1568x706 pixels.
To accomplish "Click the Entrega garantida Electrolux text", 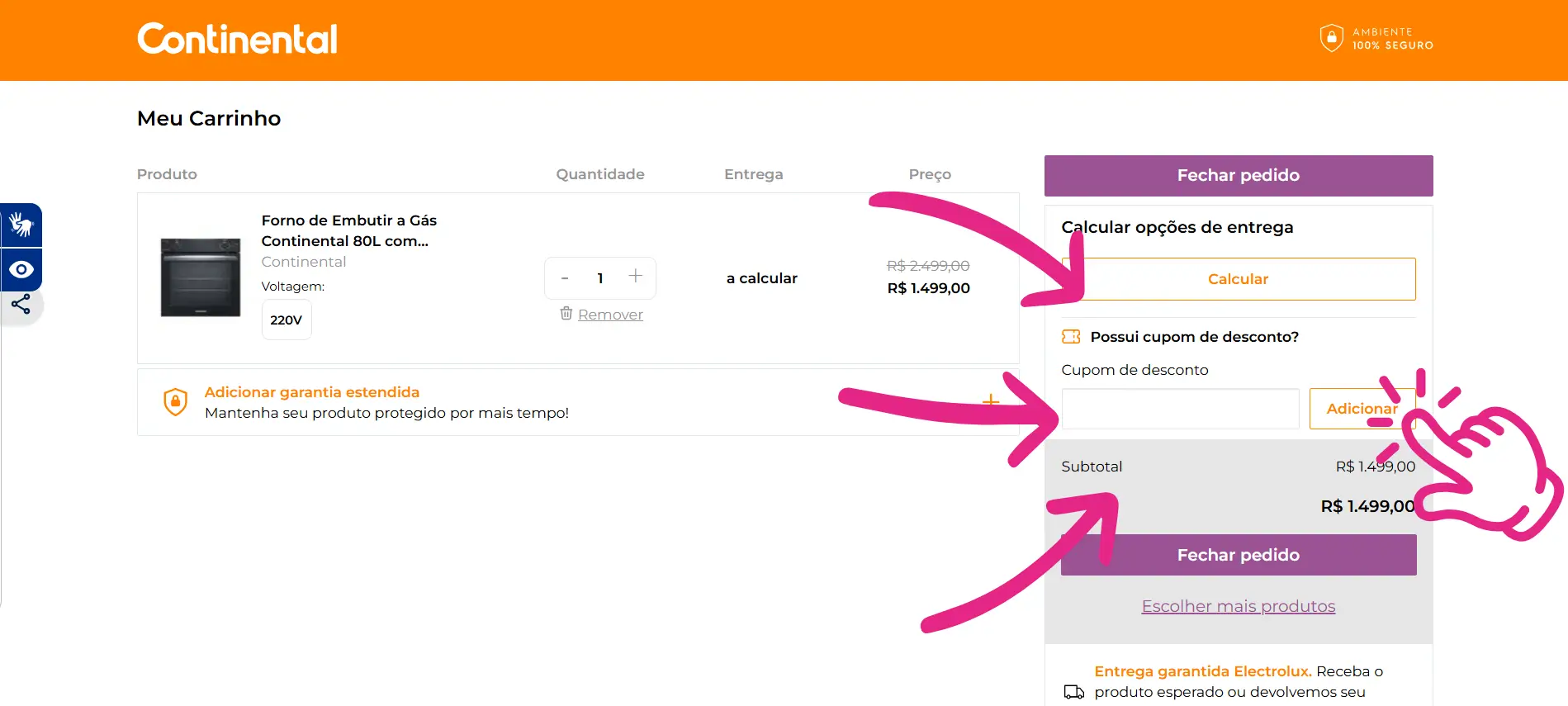I will (1203, 671).
